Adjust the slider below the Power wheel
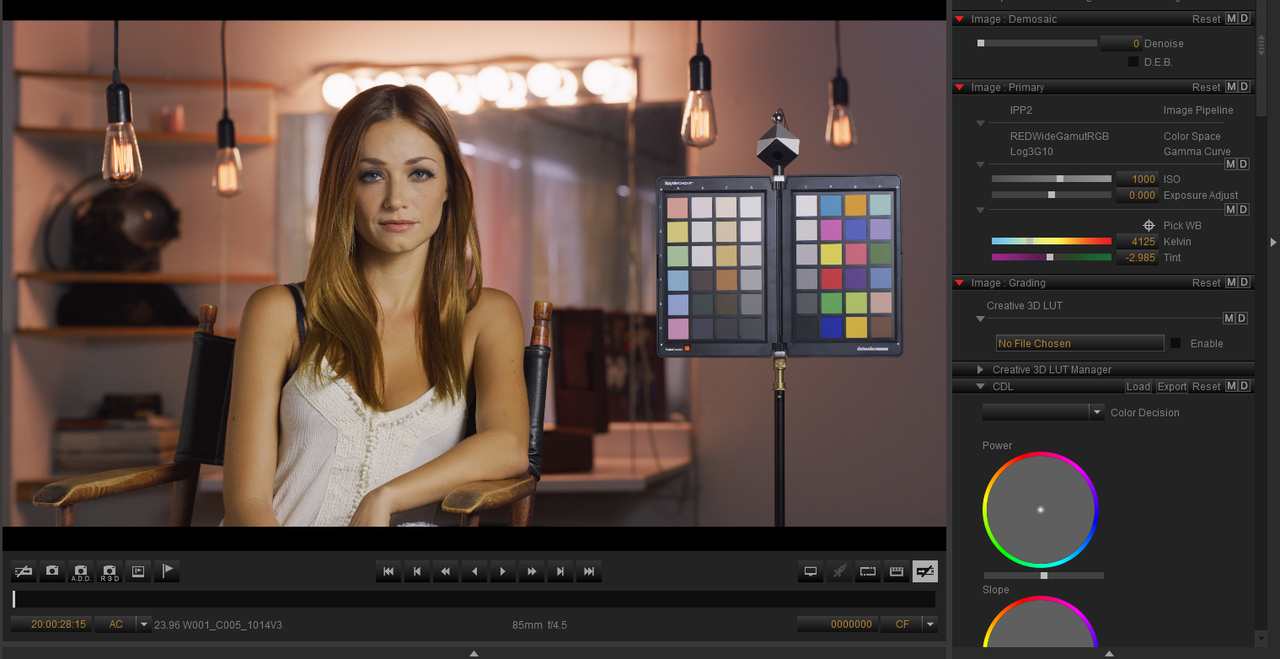Viewport: 1280px width, 659px height. (1044, 576)
